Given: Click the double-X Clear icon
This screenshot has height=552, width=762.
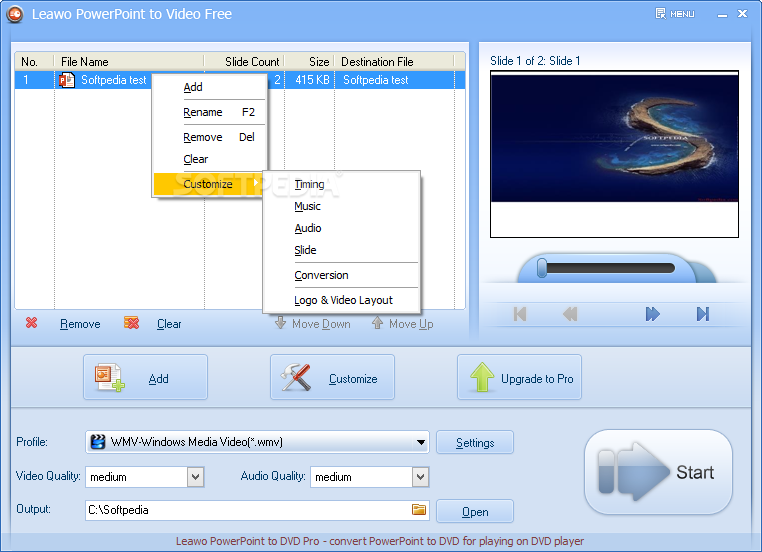Looking at the screenshot, I should [x=132, y=323].
